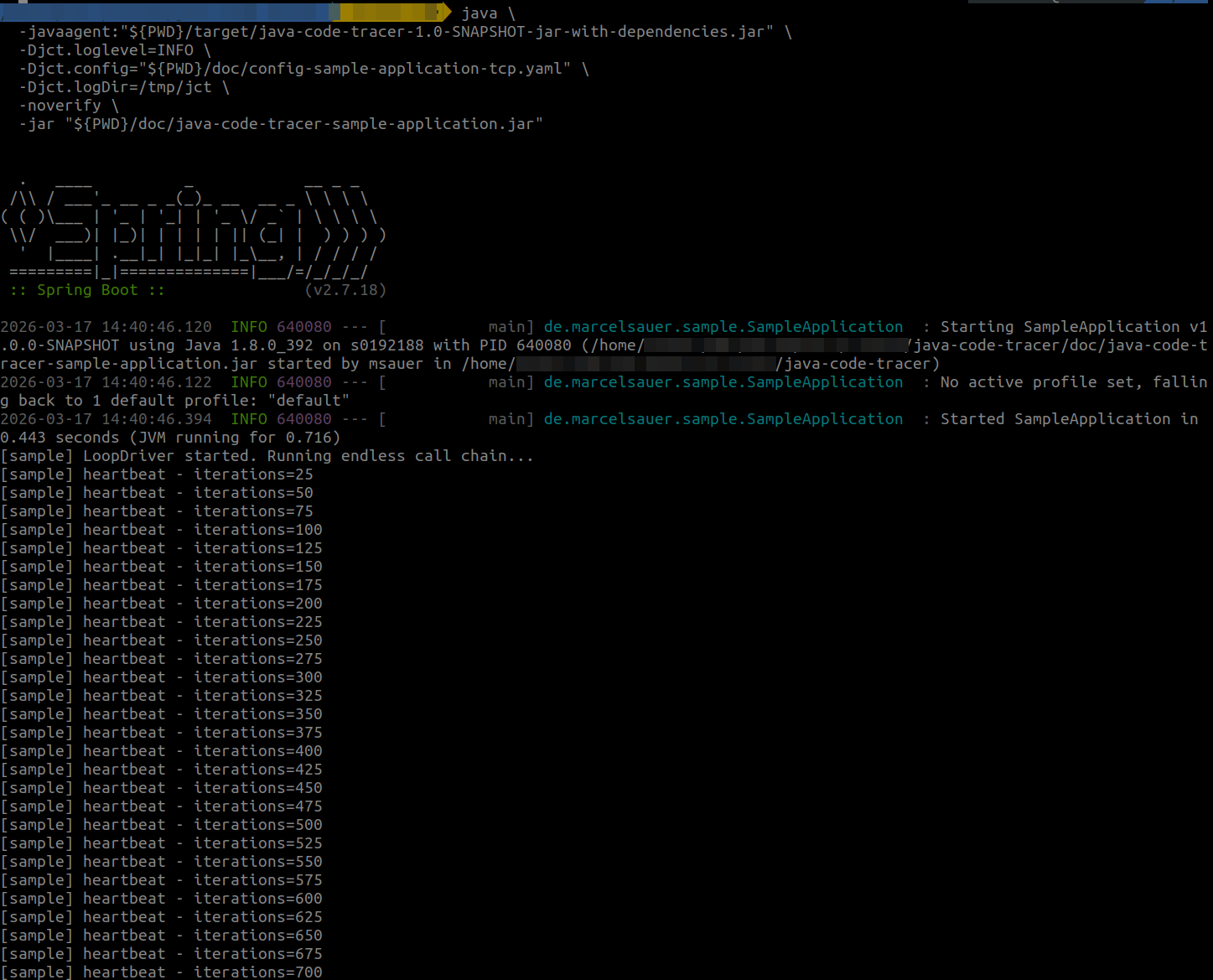1213x980 pixels.
Task: Click the heartbeat line reading iterations=150
Action: click(161, 567)
